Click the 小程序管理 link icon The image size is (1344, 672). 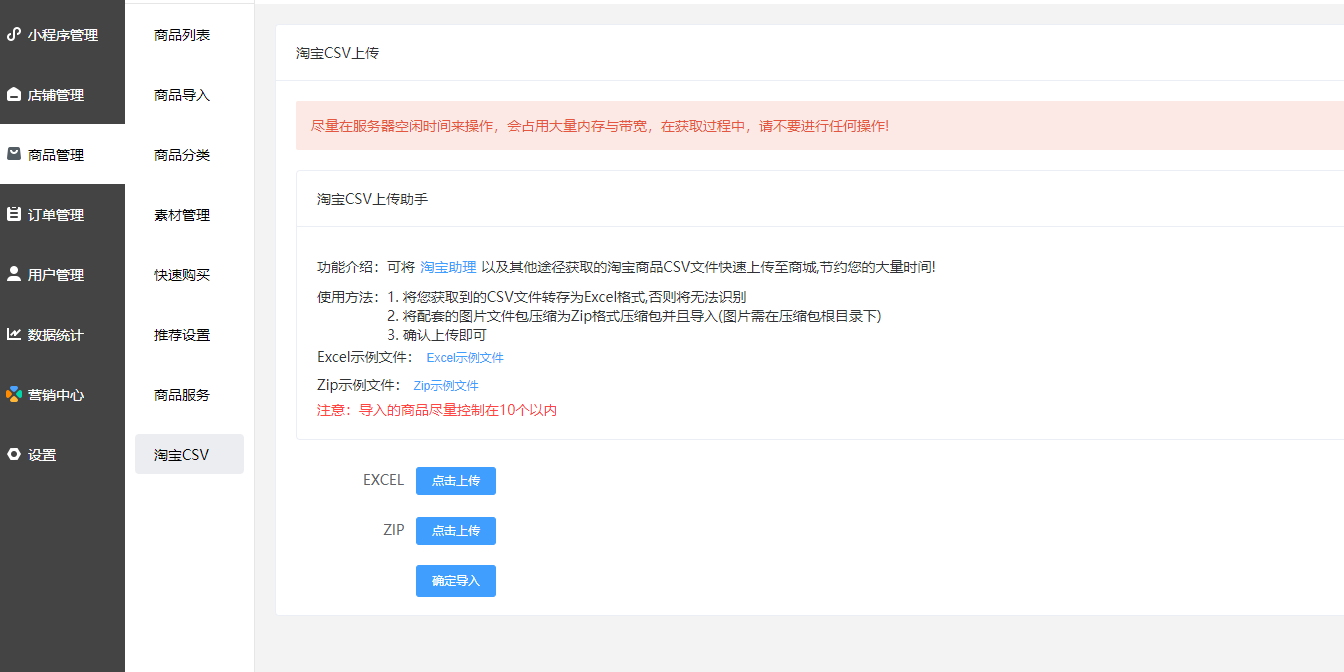point(14,34)
